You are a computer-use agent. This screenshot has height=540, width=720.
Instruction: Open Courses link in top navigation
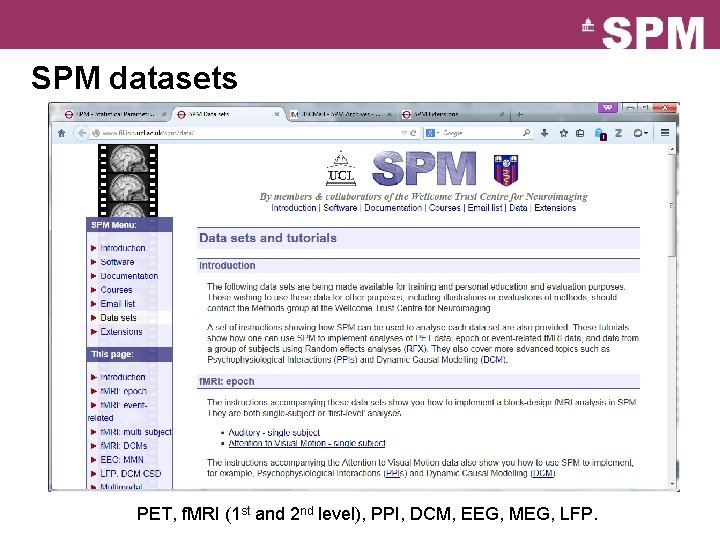[x=444, y=208]
